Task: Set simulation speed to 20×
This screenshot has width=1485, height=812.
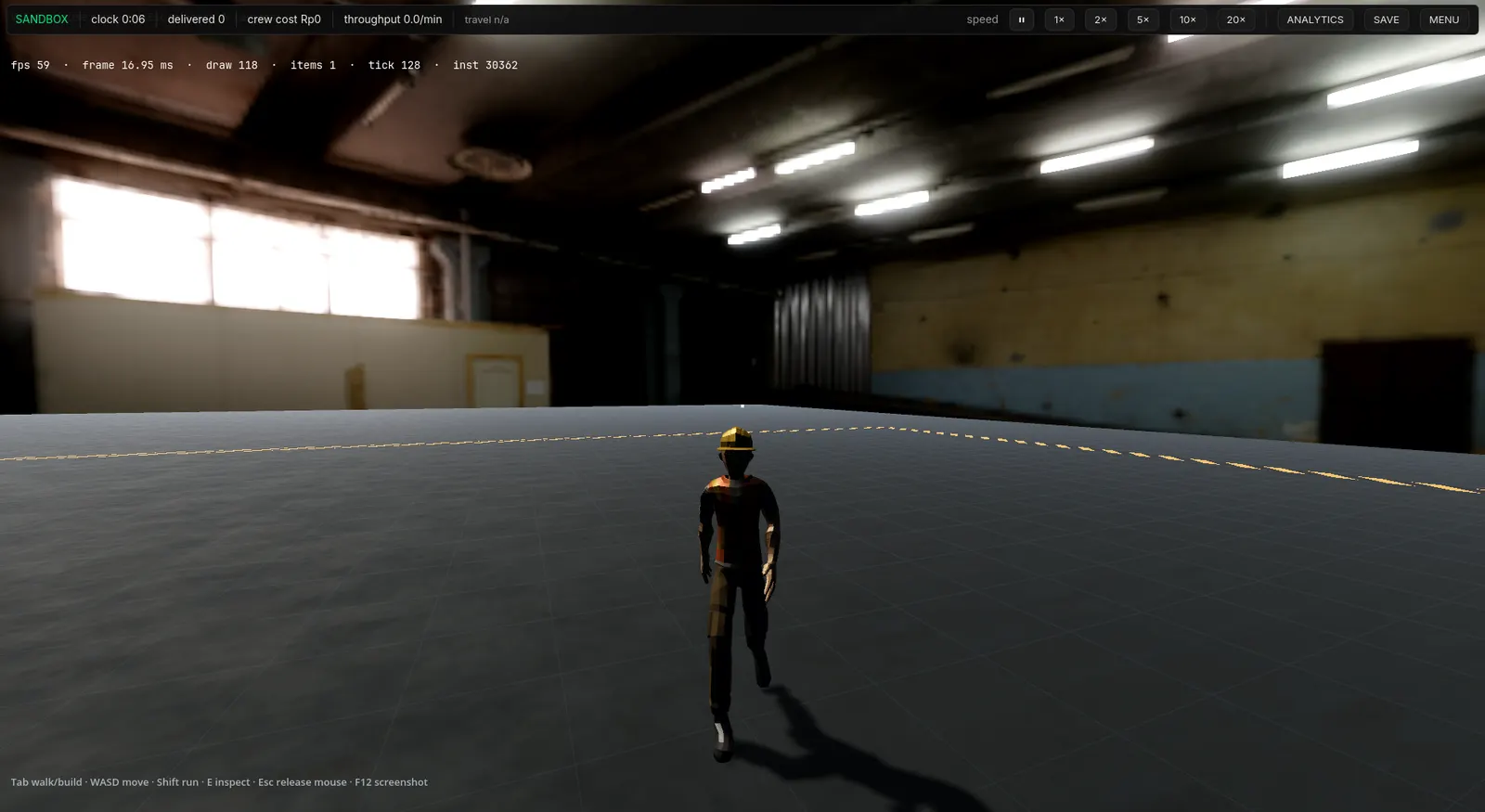Action: 1235,19
